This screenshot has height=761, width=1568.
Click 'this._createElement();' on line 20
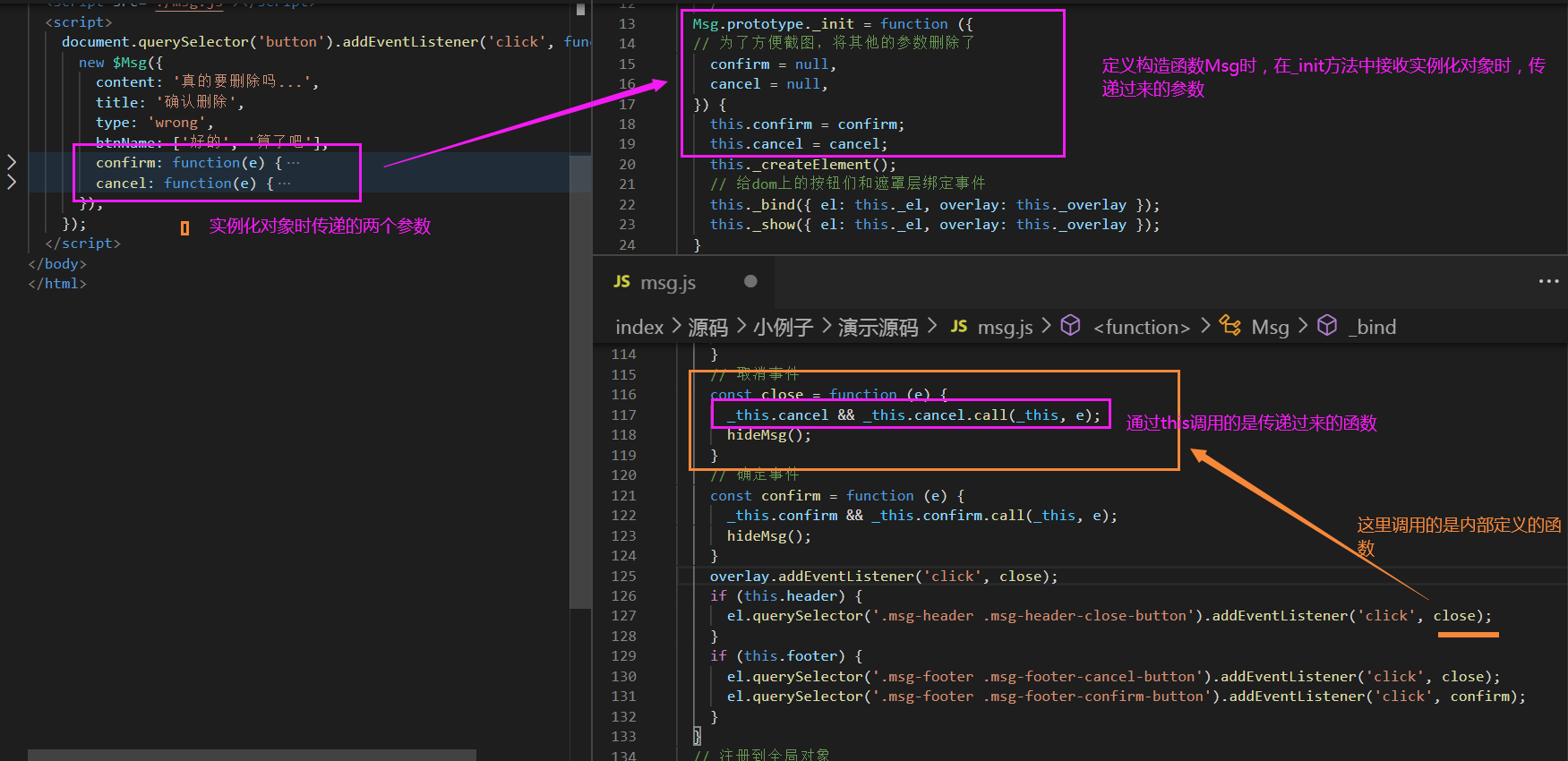click(803, 164)
